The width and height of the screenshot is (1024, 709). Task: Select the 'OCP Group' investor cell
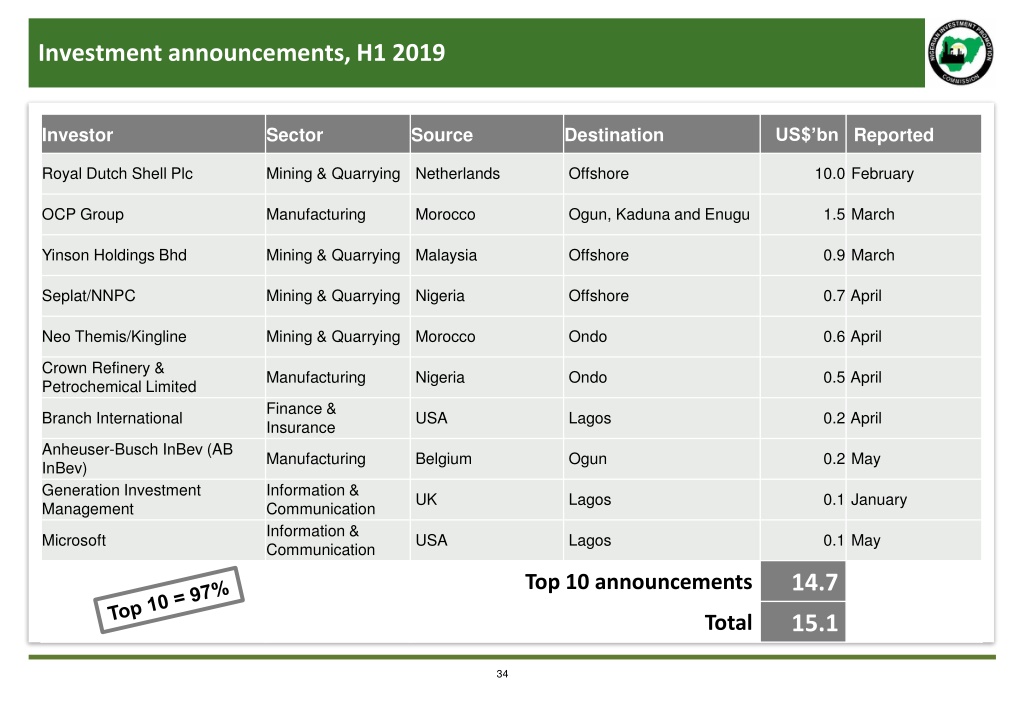(x=153, y=214)
